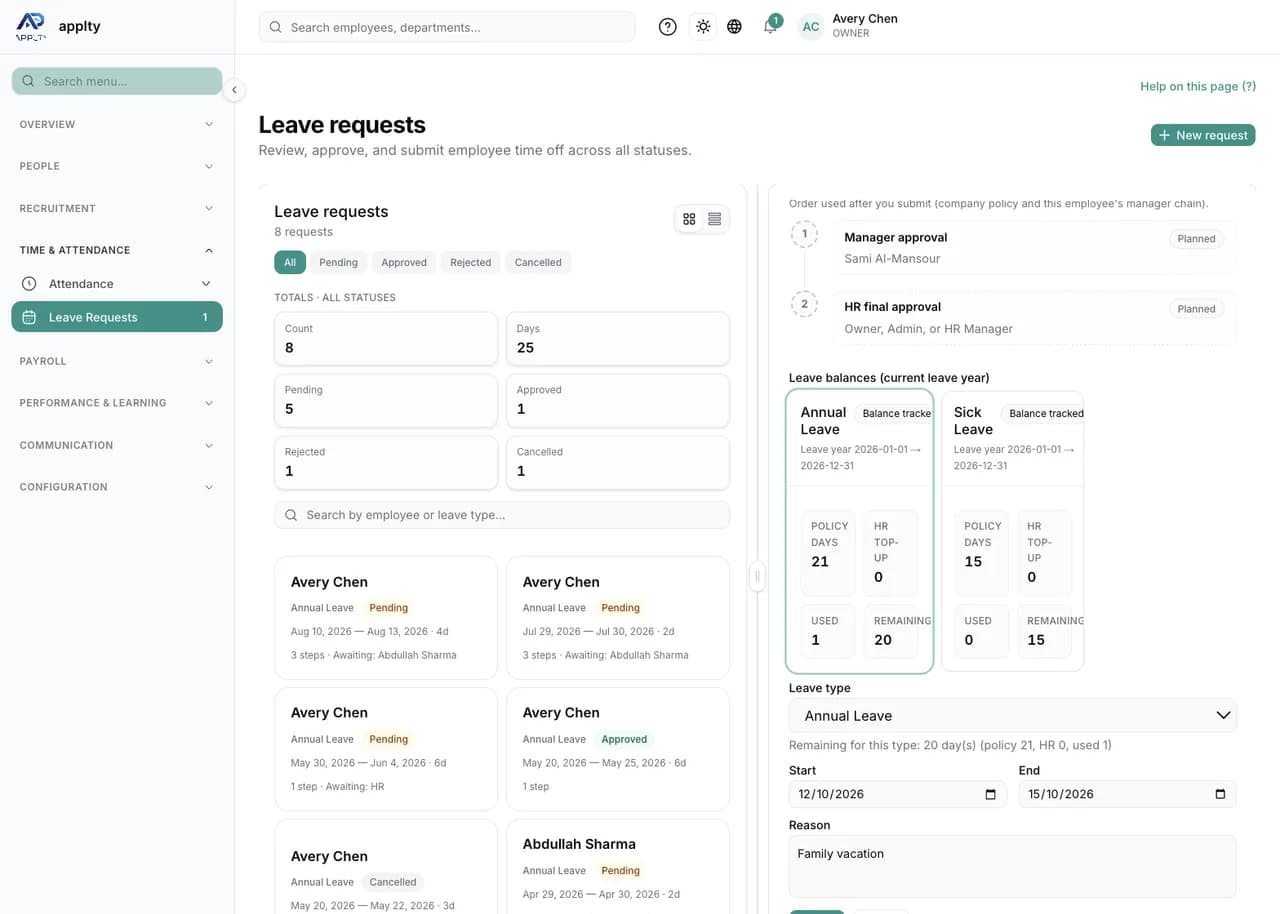
Task: Filter requests by Pending
Action: 338,262
